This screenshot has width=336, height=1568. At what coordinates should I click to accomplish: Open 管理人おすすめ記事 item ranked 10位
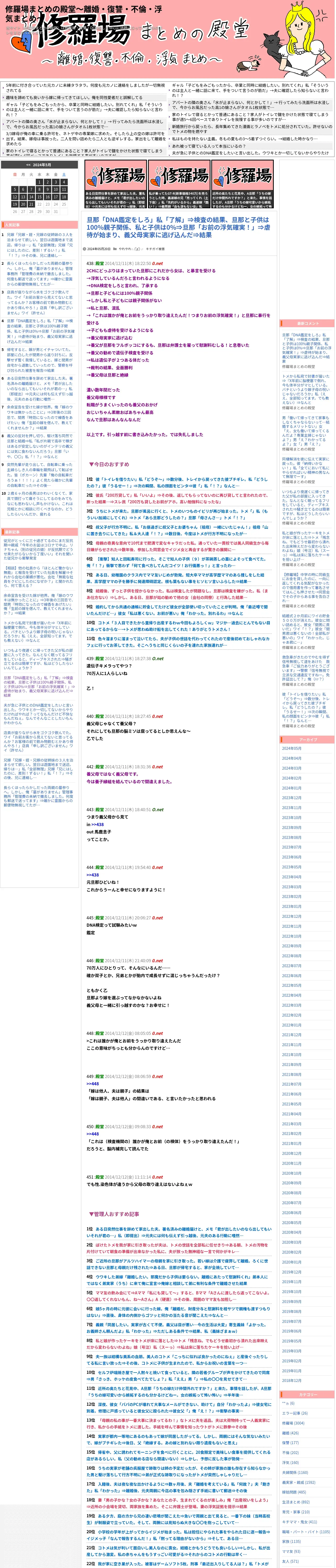178,1376
